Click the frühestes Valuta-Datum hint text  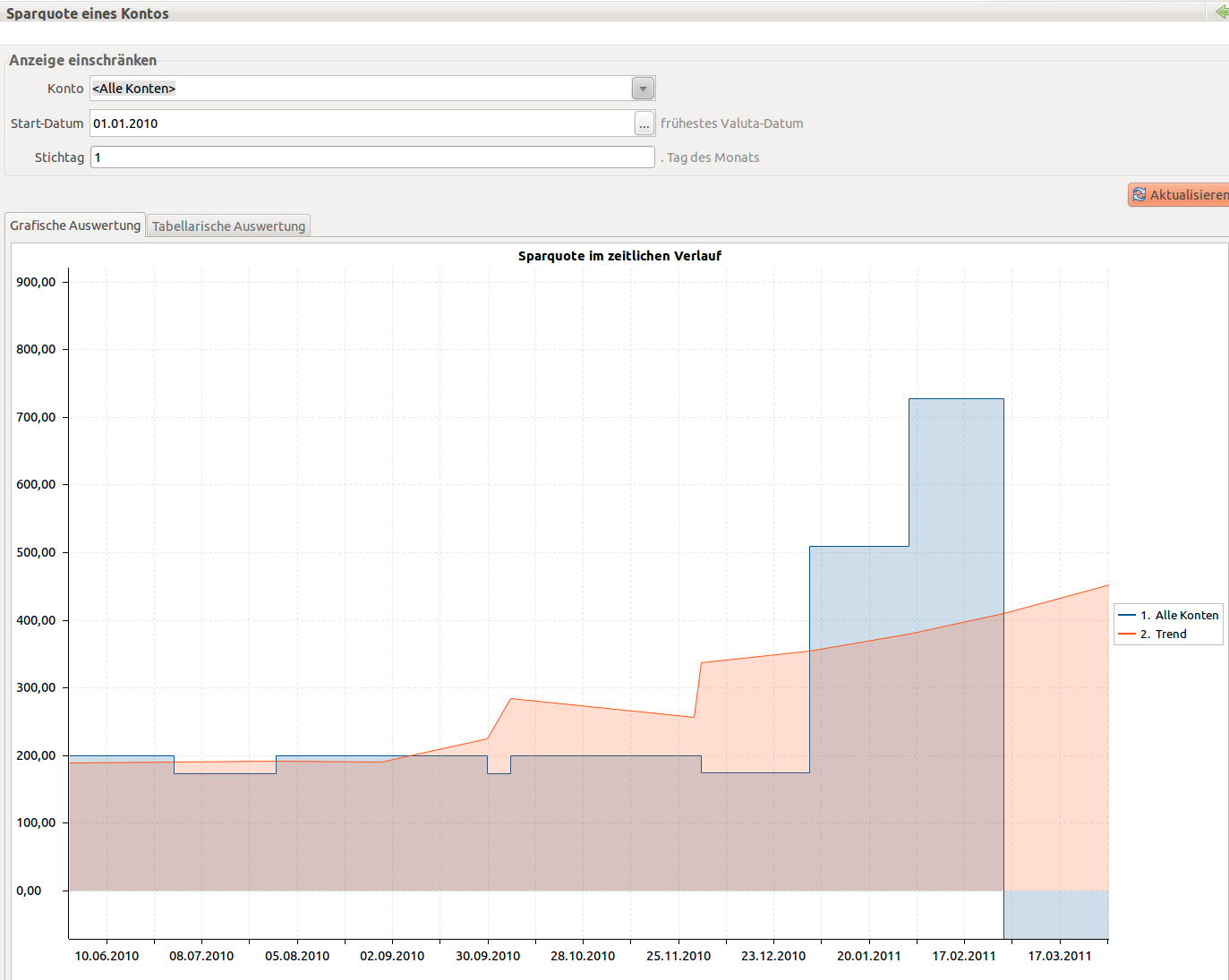pyautogui.click(x=732, y=124)
